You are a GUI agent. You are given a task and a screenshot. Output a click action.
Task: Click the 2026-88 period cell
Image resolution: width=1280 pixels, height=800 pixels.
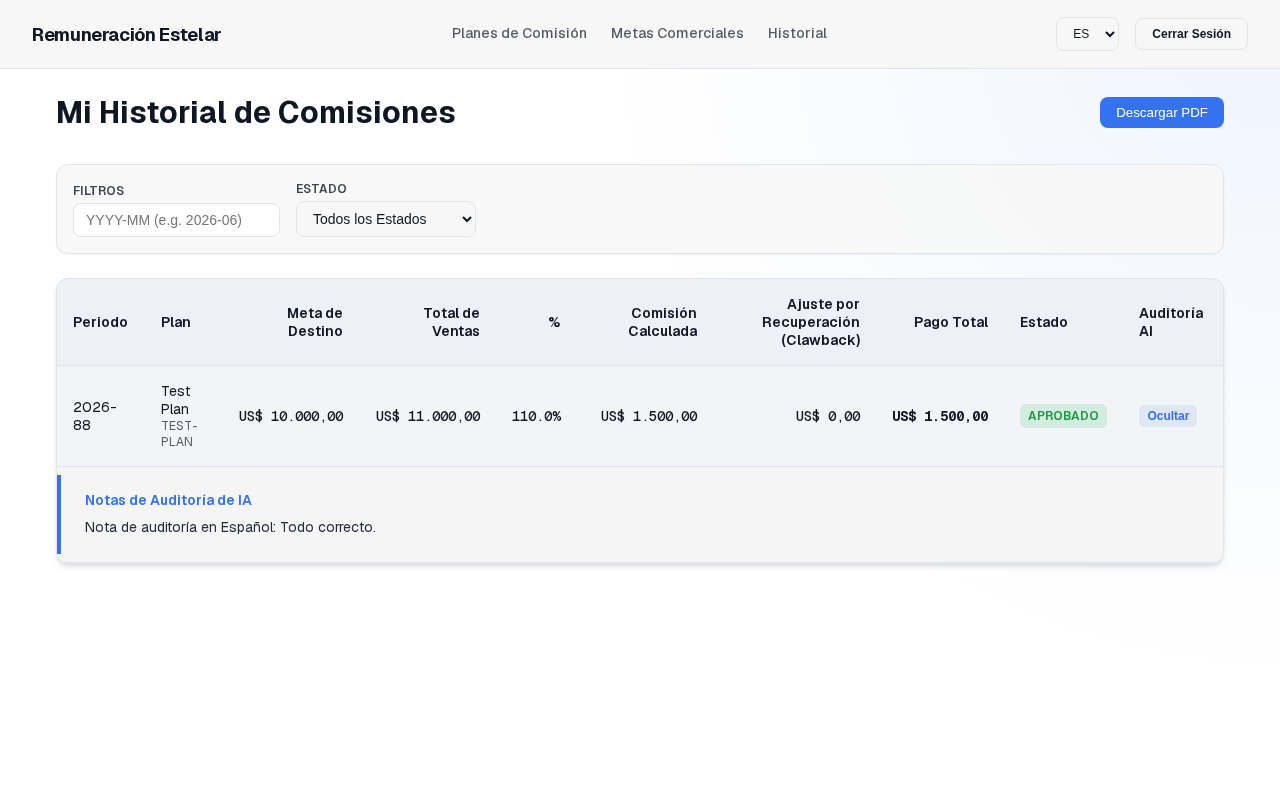pos(95,416)
